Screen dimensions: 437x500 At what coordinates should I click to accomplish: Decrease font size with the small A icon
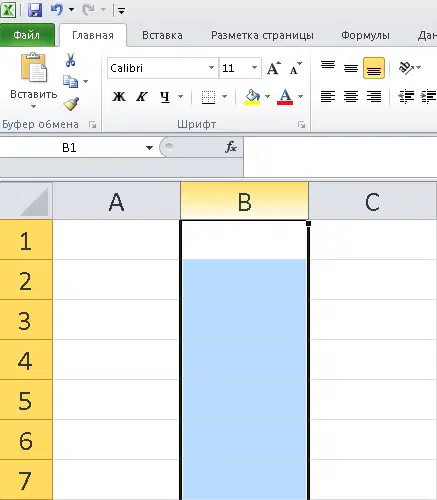(295, 68)
